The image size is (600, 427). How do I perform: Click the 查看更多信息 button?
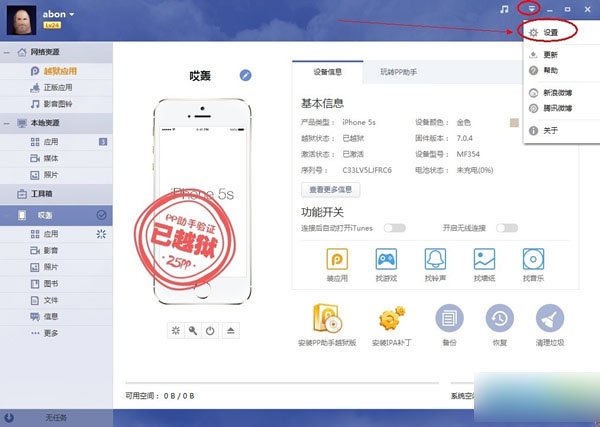tap(331, 190)
